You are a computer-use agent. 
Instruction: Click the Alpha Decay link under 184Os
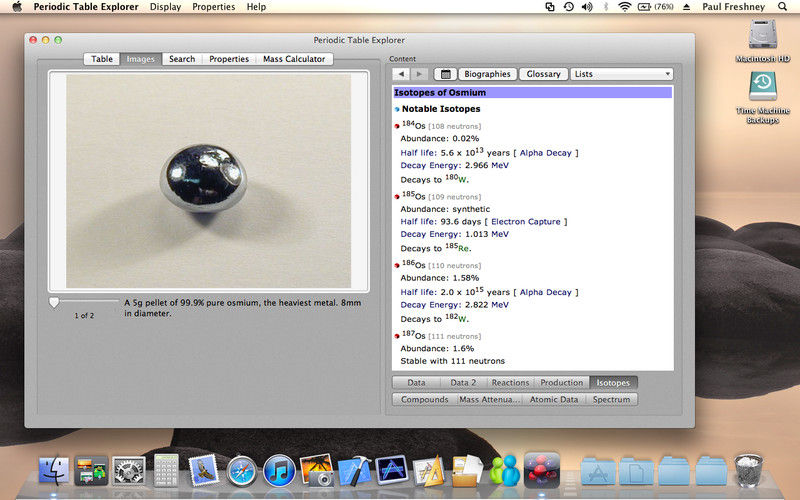click(545, 153)
